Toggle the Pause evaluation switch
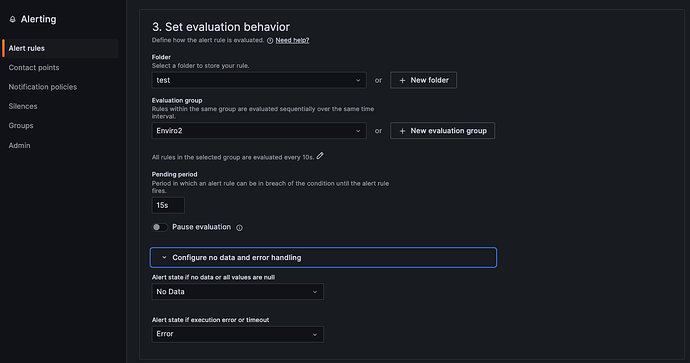 [160, 227]
